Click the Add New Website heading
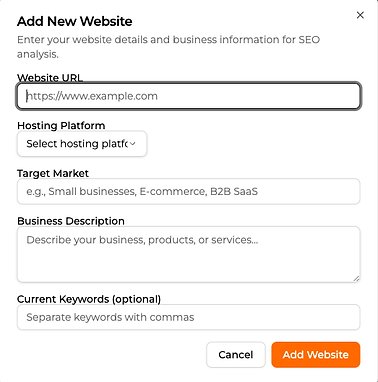The height and width of the screenshot is (382, 378). point(75,21)
